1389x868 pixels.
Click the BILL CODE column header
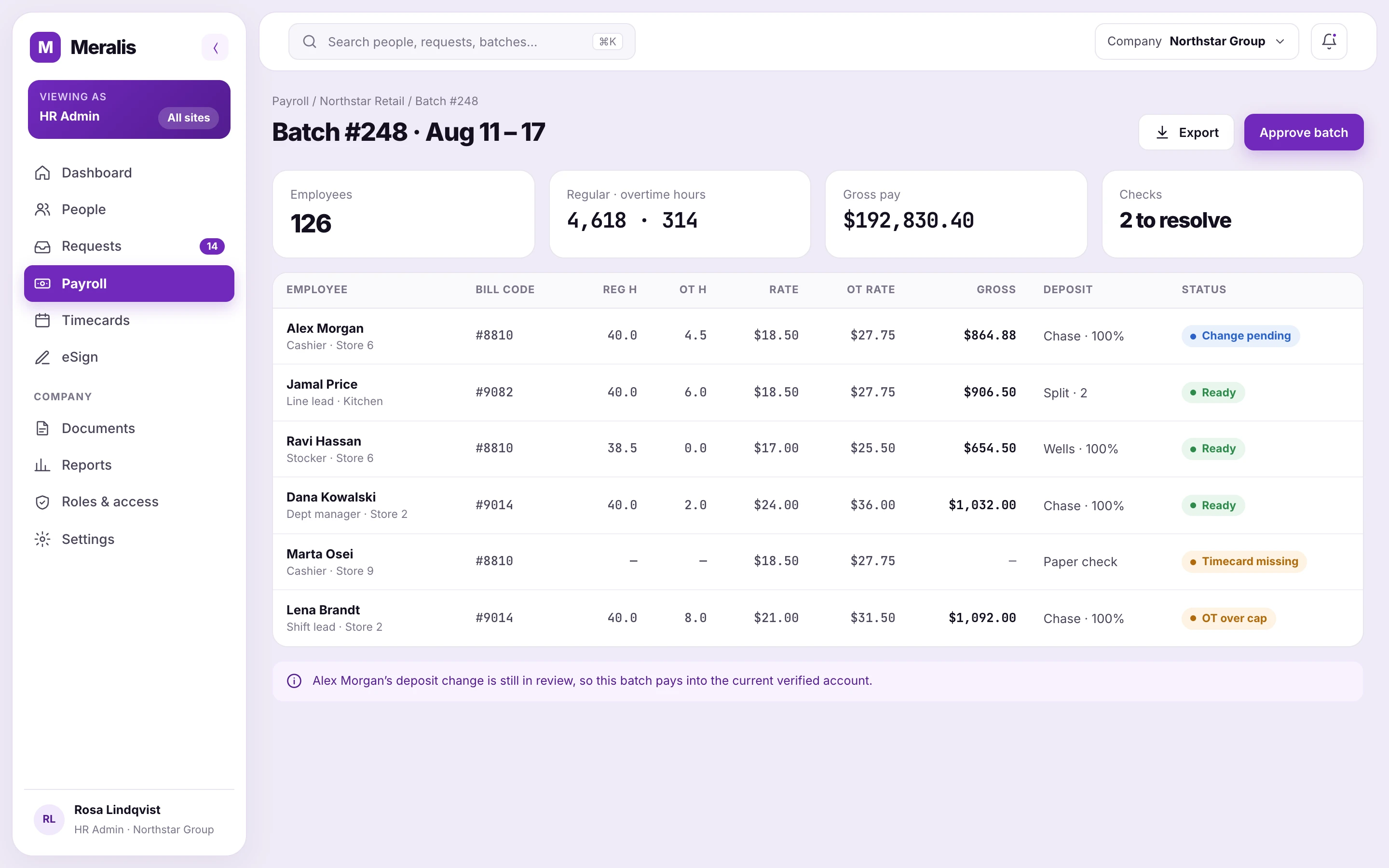(505, 289)
